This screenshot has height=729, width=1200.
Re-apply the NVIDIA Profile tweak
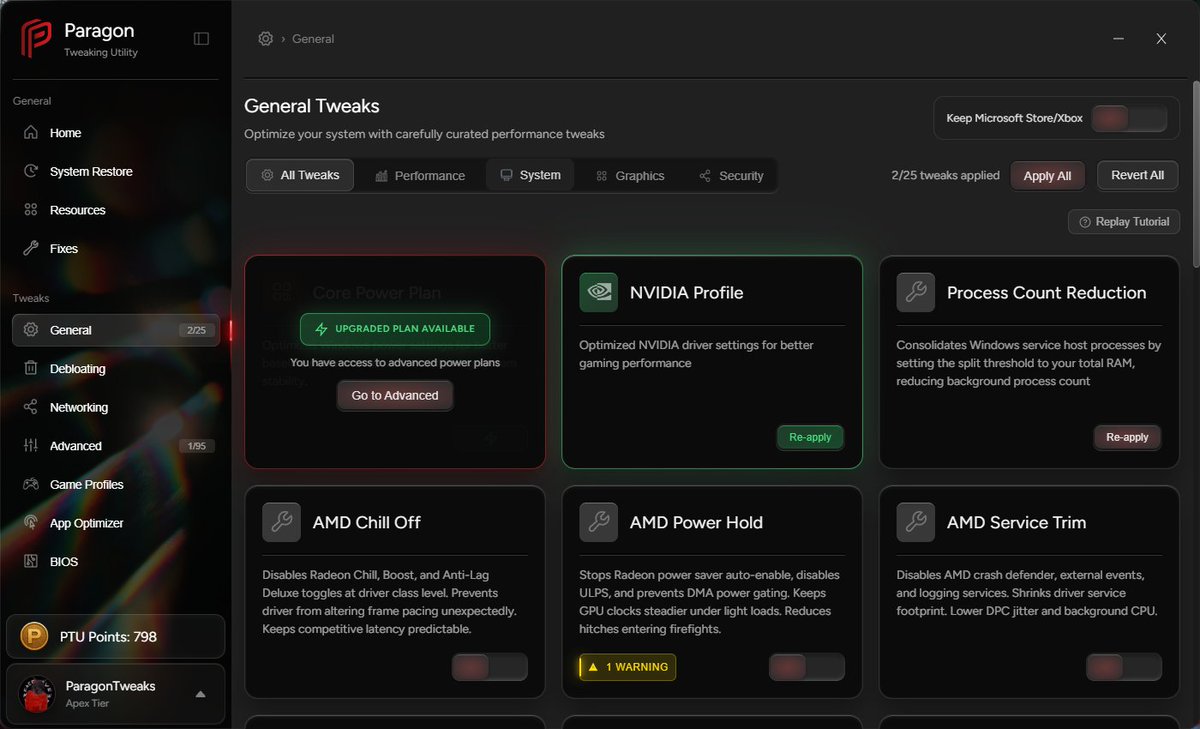(810, 437)
